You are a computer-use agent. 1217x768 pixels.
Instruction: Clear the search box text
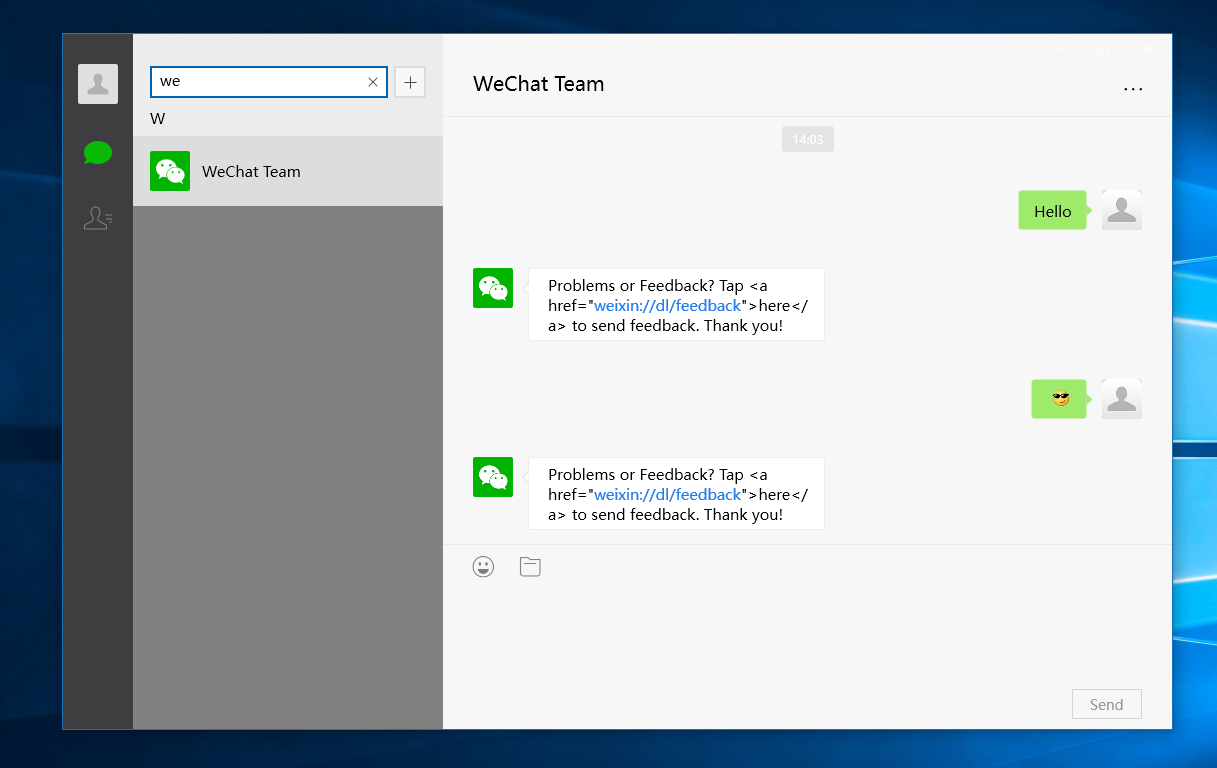(373, 82)
